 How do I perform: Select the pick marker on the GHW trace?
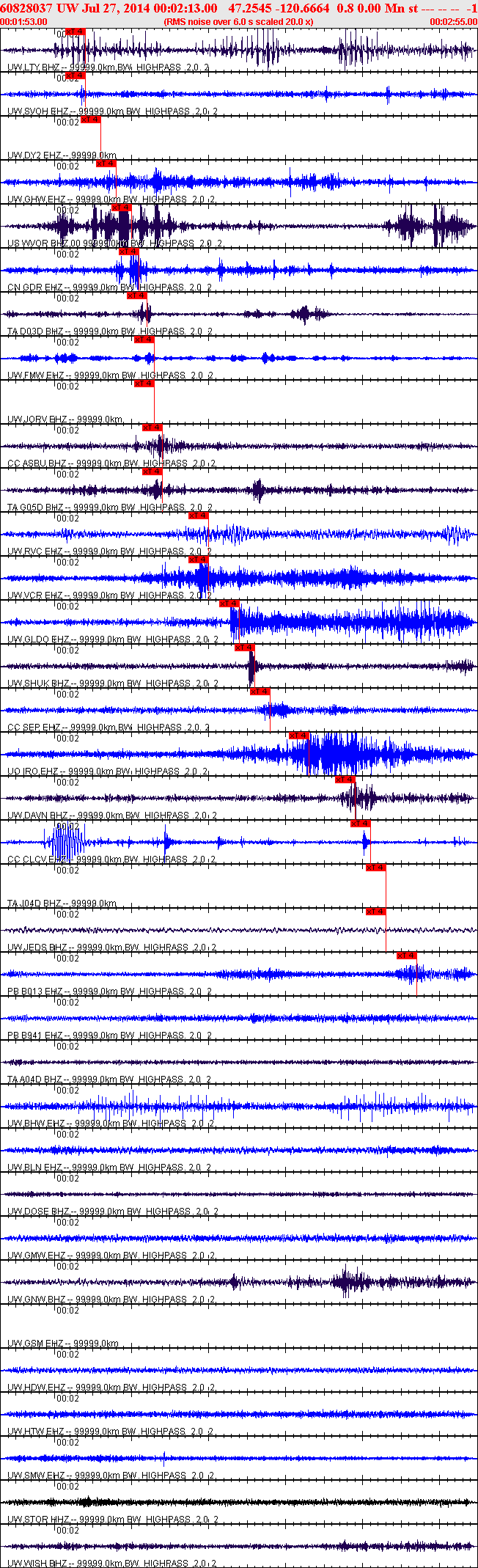(106, 164)
